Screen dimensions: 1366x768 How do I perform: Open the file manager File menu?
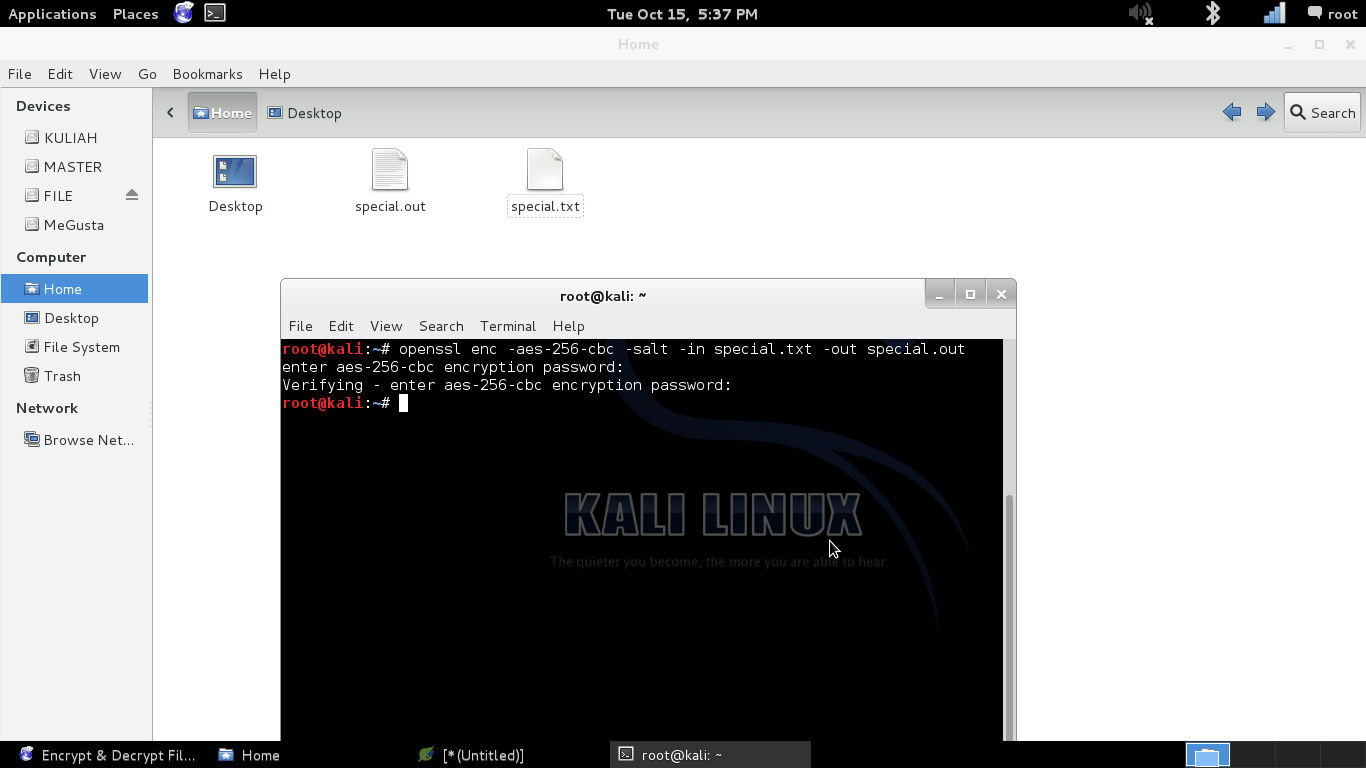[20, 74]
